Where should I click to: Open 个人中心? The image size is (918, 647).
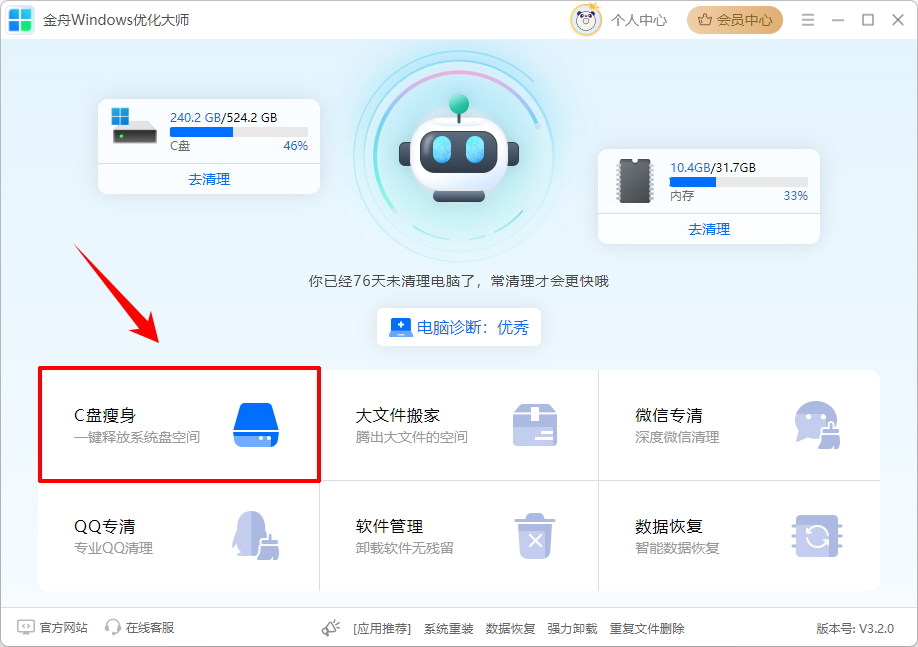click(x=639, y=20)
